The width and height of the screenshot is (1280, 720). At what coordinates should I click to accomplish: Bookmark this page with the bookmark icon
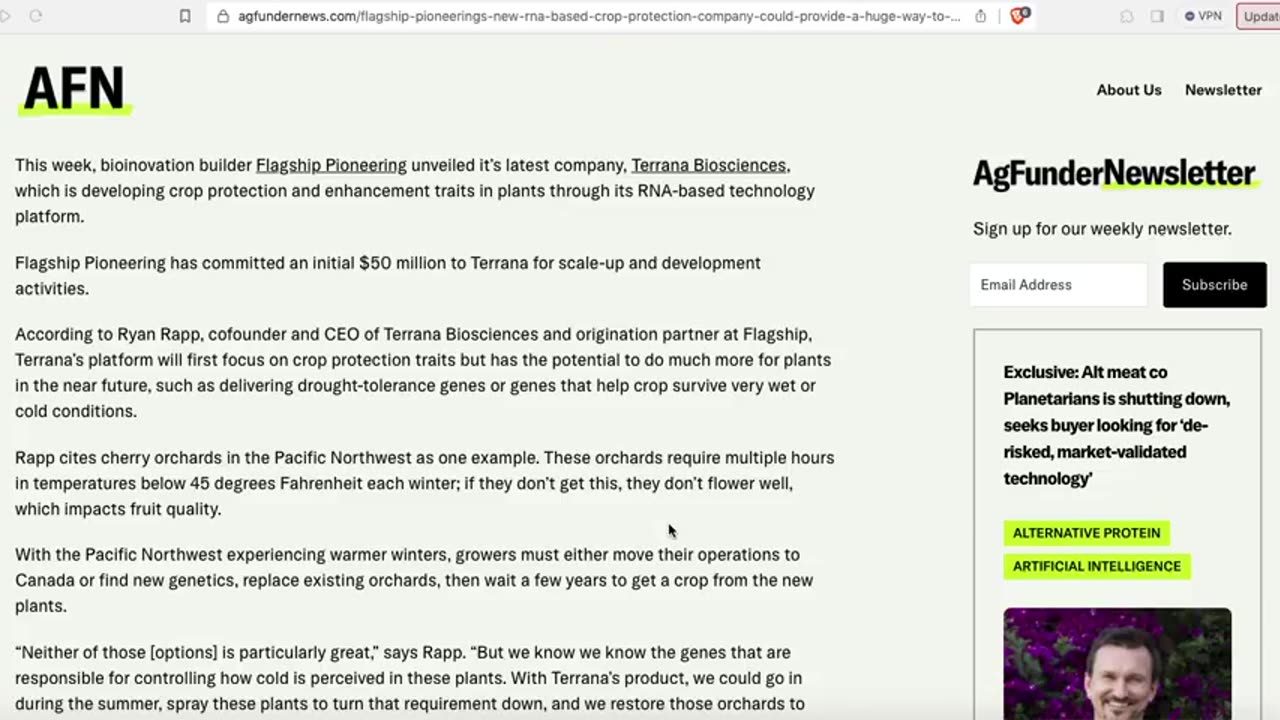coord(185,16)
